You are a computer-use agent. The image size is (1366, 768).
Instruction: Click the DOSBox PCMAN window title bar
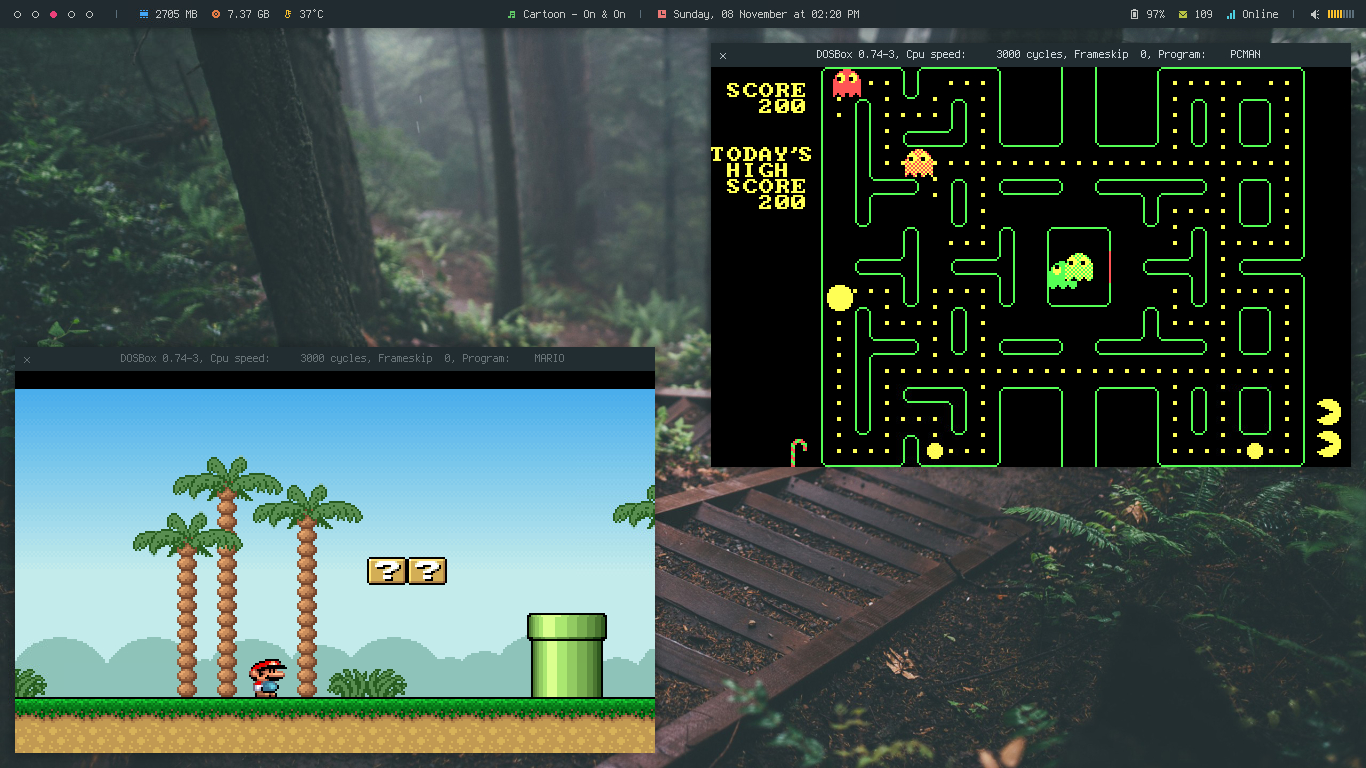tap(1030, 55)
